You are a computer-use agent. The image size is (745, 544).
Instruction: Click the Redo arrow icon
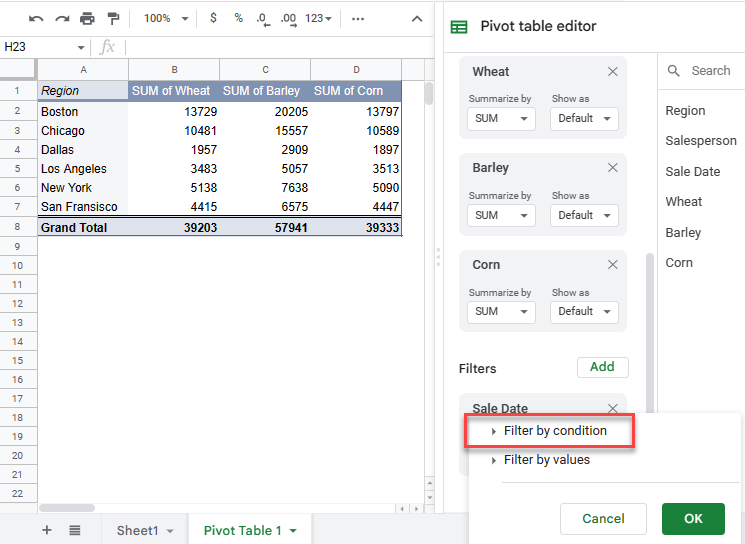[62, 18]
